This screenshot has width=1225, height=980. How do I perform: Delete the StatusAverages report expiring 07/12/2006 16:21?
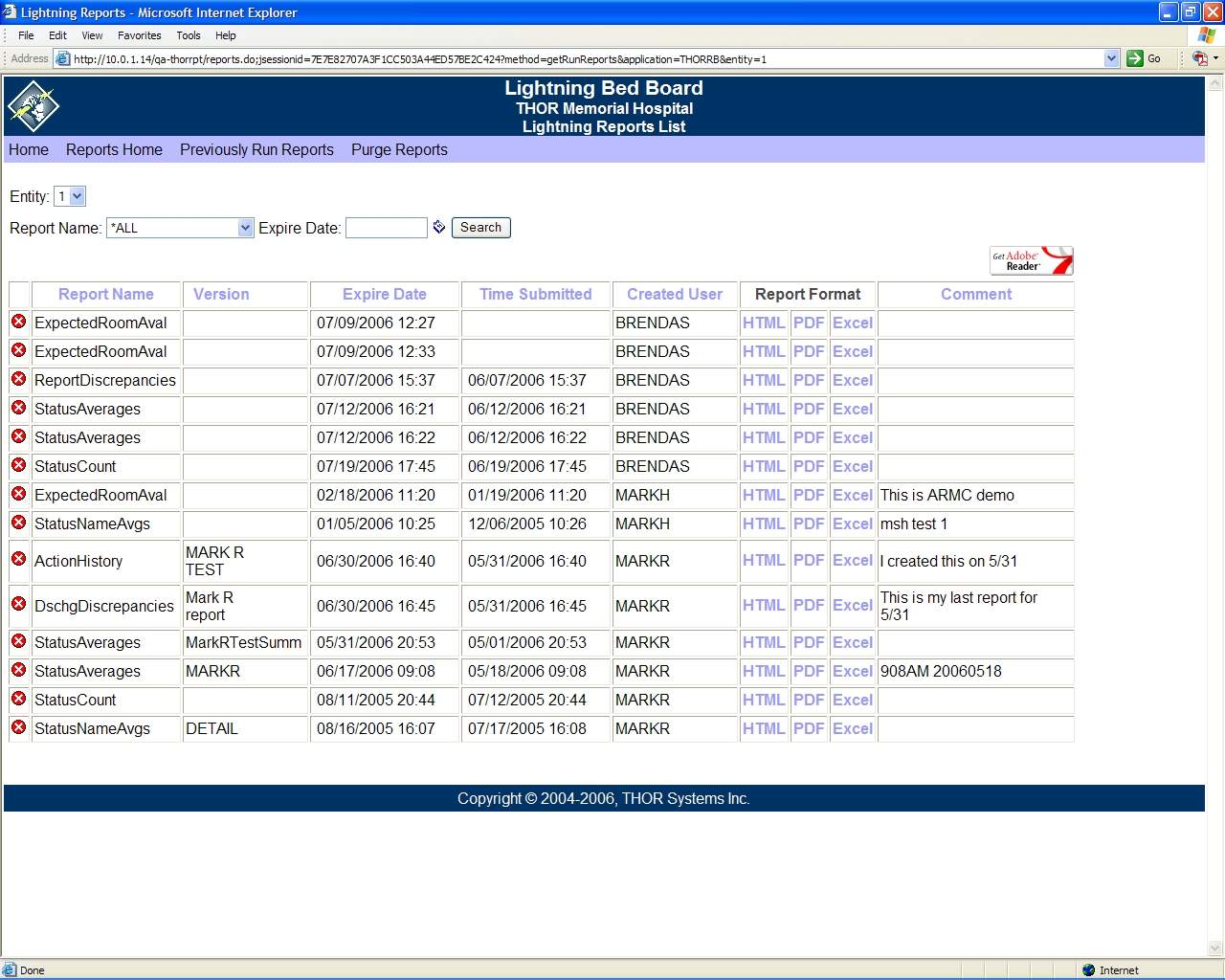point(18,408)
